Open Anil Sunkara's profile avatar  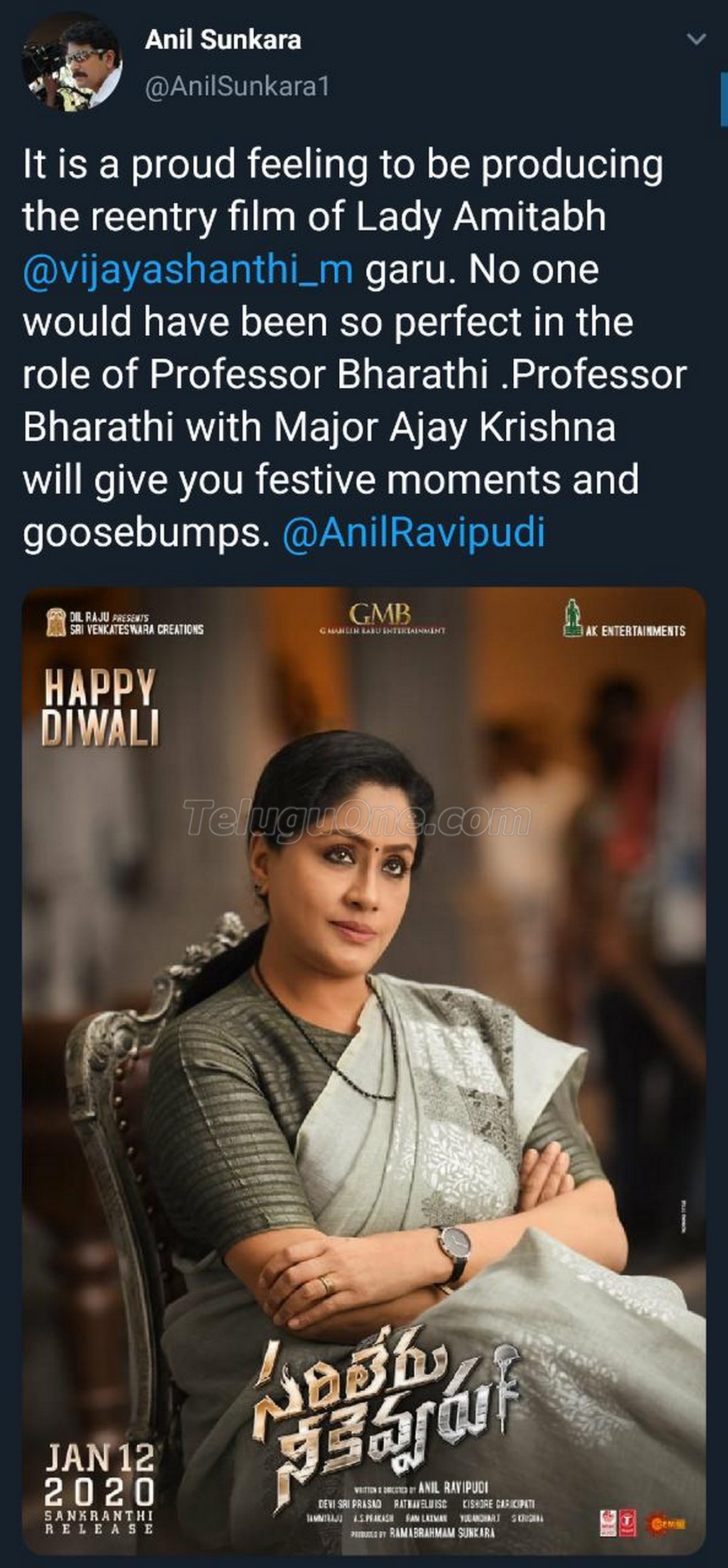pos(71,63)
